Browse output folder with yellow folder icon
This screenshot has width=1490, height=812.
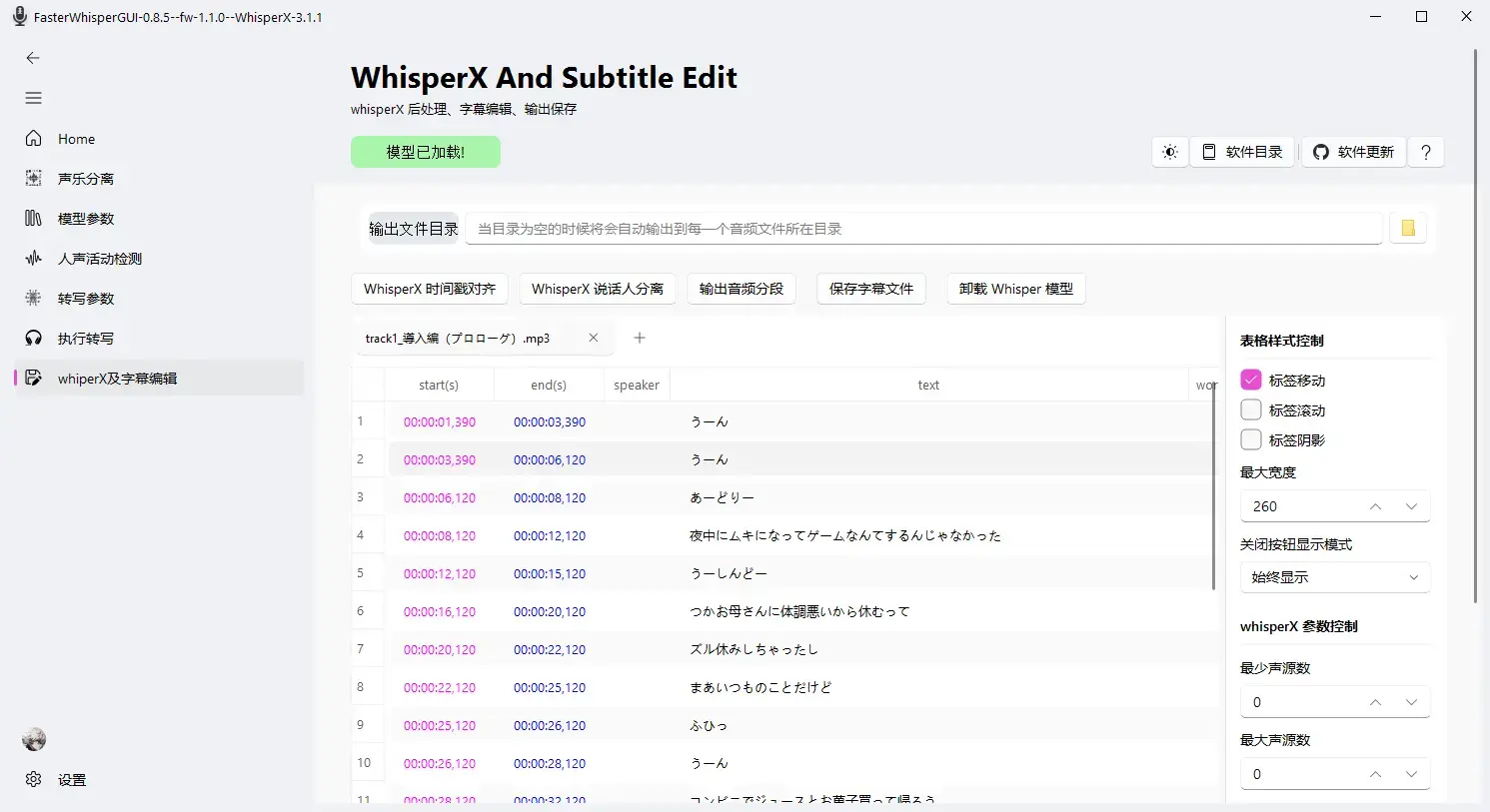tap(1408, 229)
